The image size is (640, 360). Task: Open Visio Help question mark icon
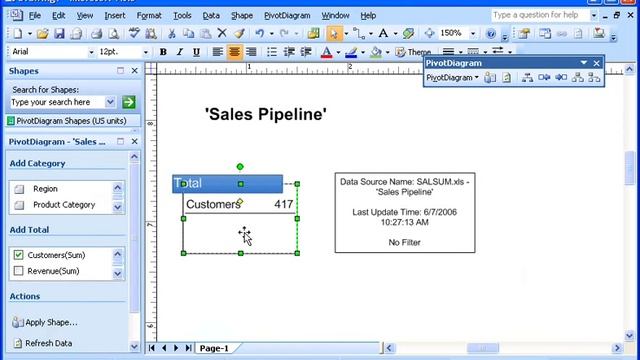point(491,33)
